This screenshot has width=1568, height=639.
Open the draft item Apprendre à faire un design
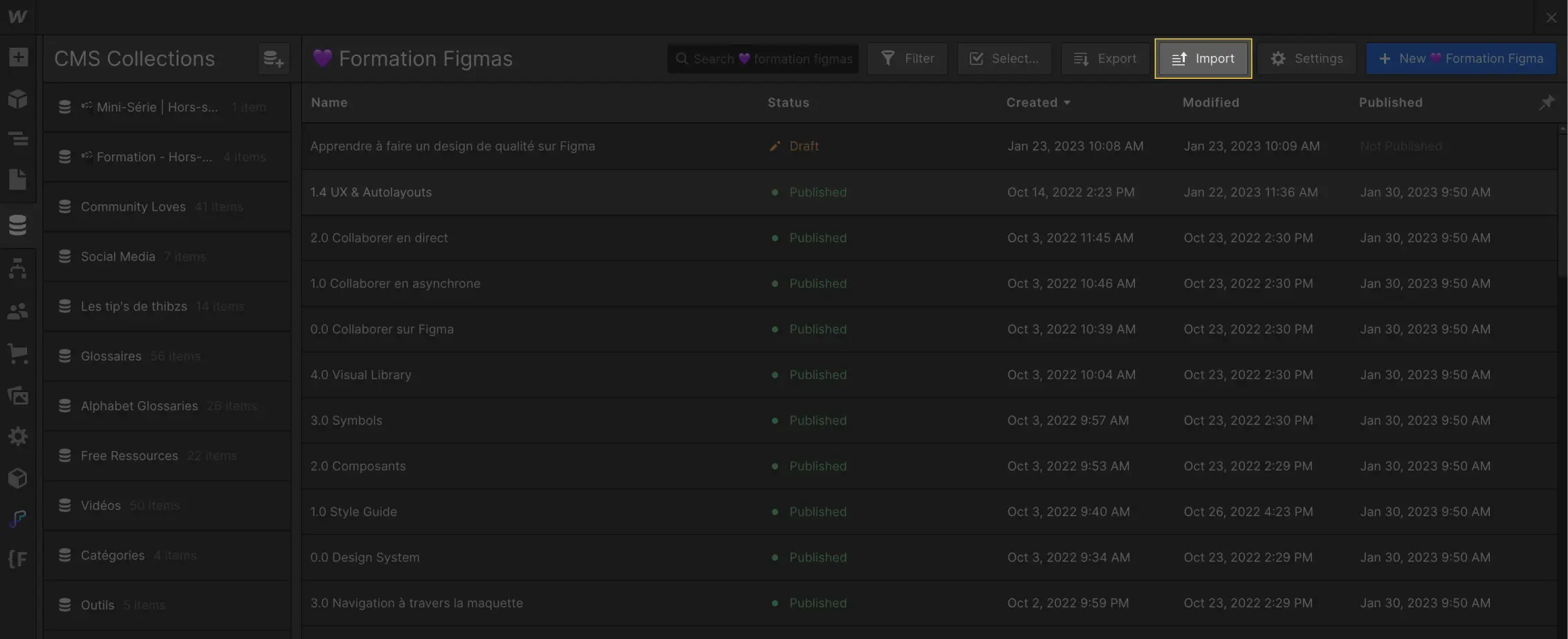coord(929,146)
